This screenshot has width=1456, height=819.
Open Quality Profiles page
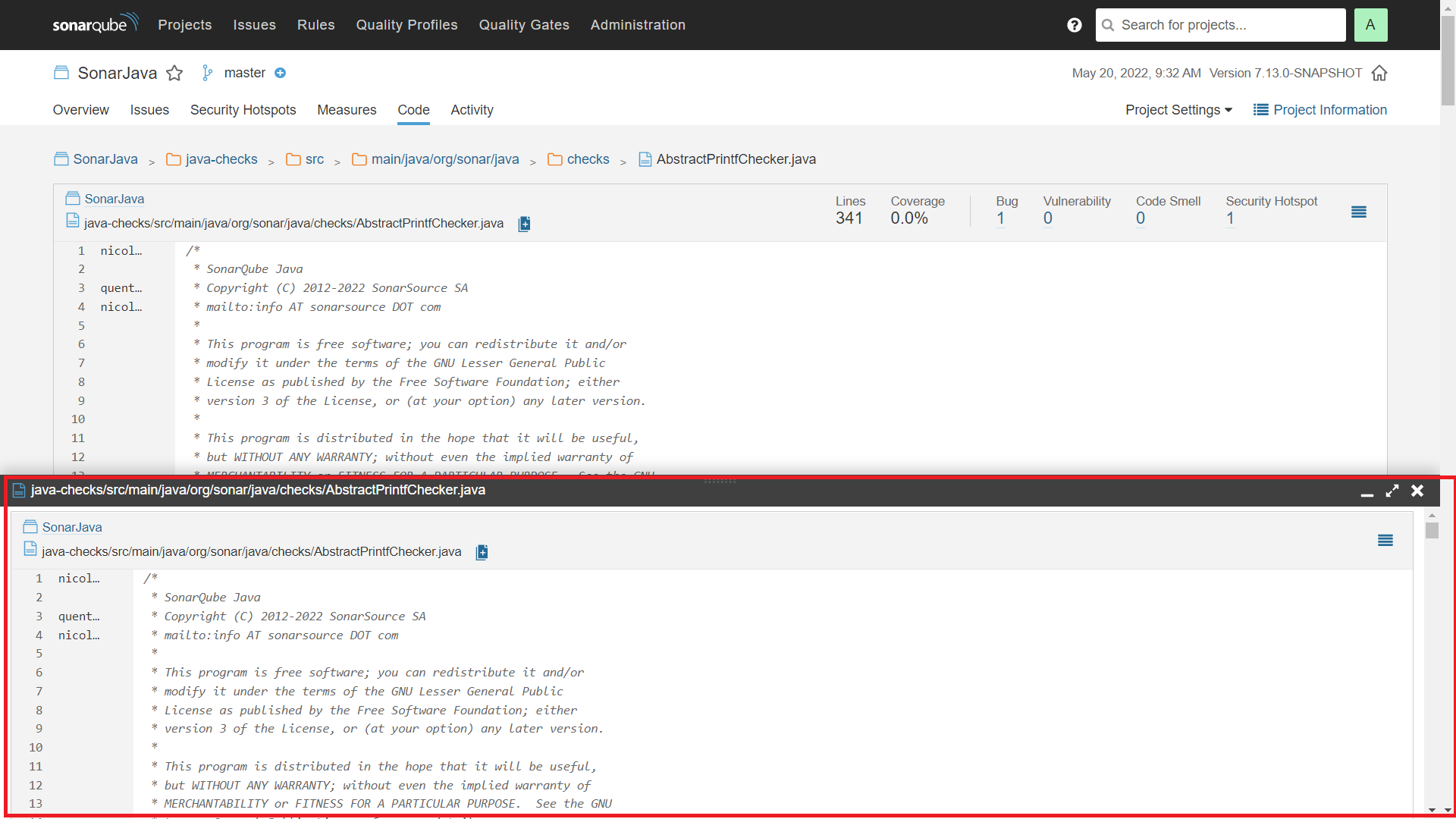(407, 25)
